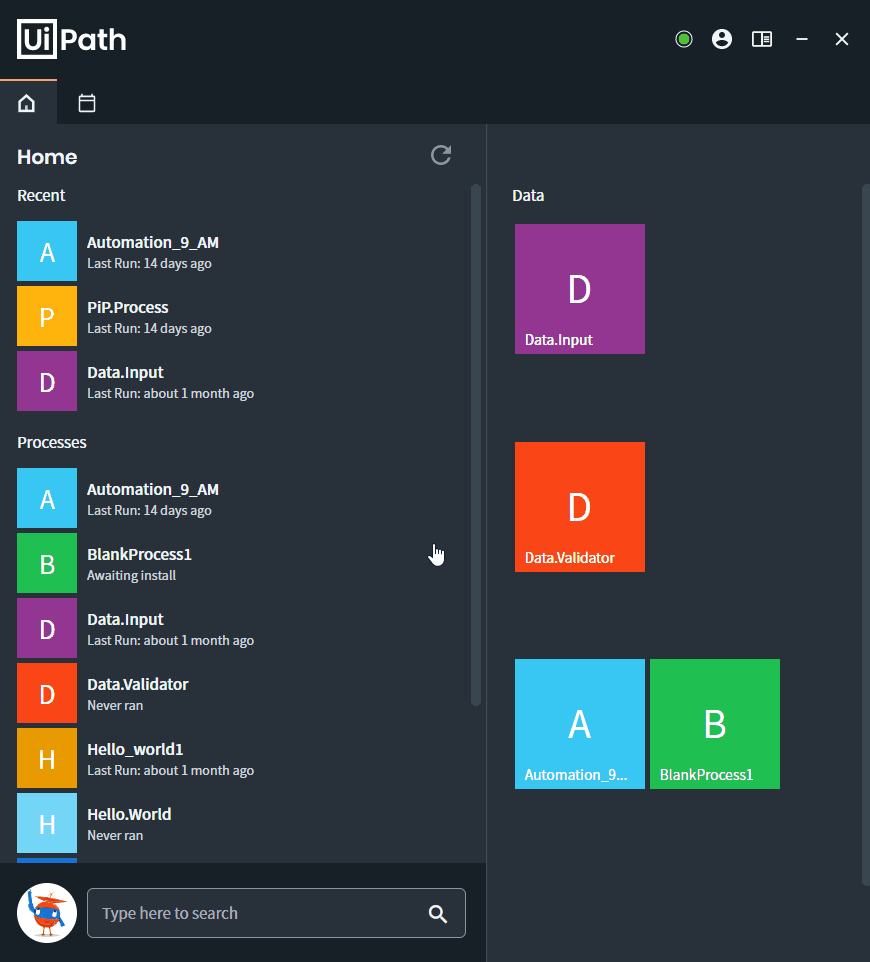870x962 pixels.
Task: Click yellow P icon of PiP.Process
Action: point(47,317)
